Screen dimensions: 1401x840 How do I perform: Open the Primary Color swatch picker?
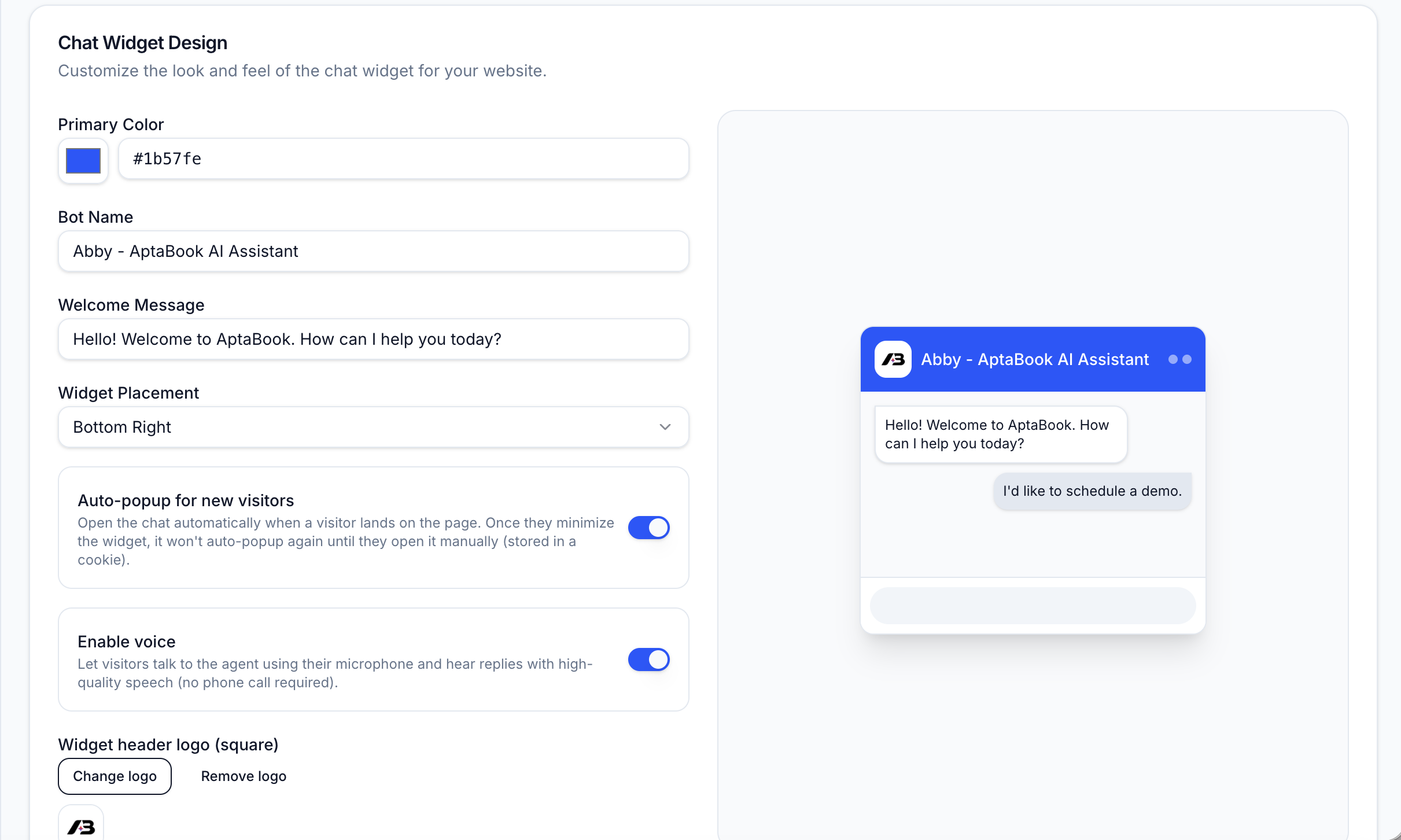click(83, 161)
